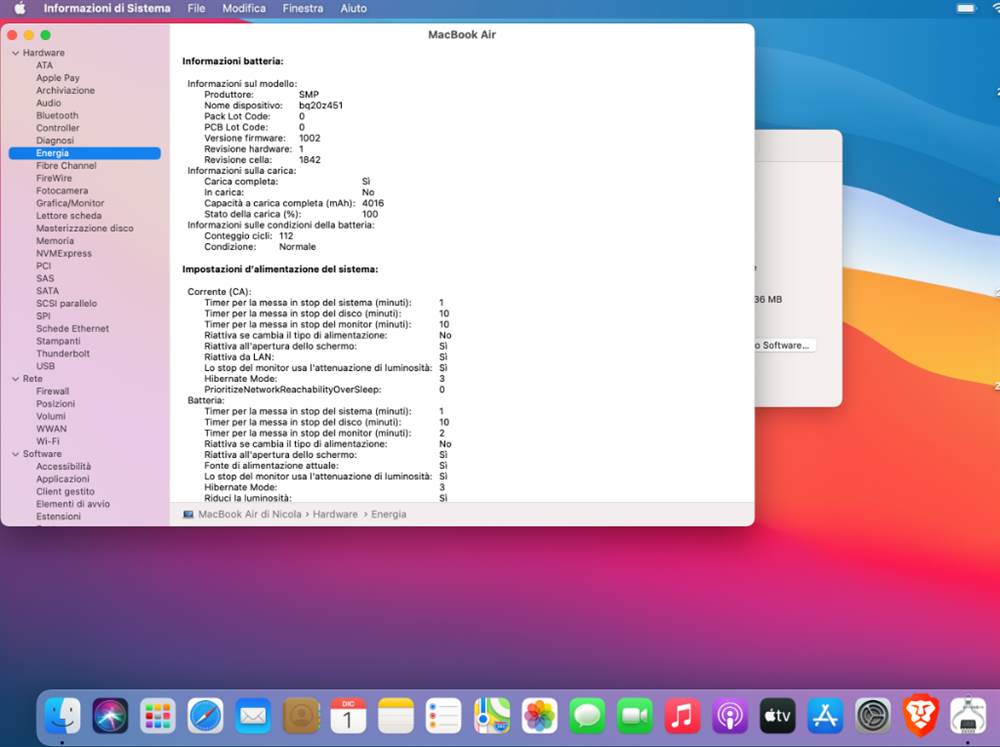This screenshot has width=1000, height=747.
Task: Select Applicazioni under Software
Action: point(62,479)
